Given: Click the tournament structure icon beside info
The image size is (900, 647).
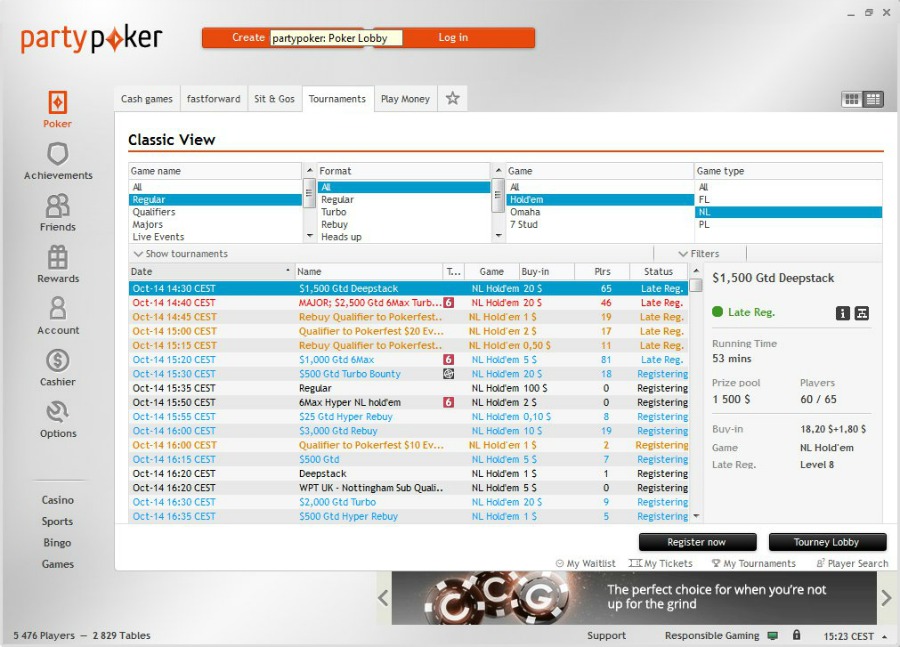Looking at the screenshot, I should [x=862, y=313].
